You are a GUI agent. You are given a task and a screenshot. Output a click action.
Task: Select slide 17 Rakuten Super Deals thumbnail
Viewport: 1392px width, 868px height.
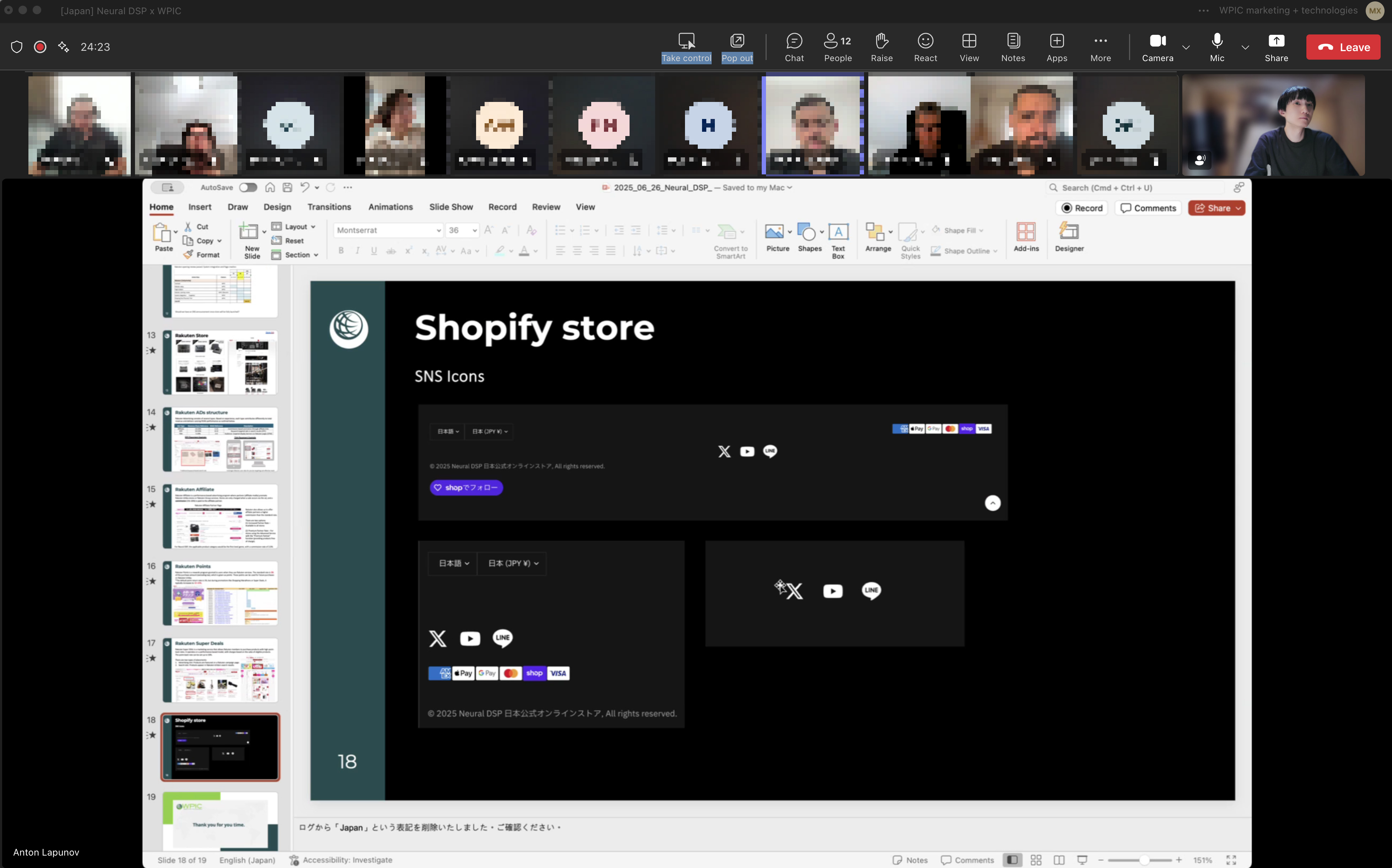(x=220, y=670)
